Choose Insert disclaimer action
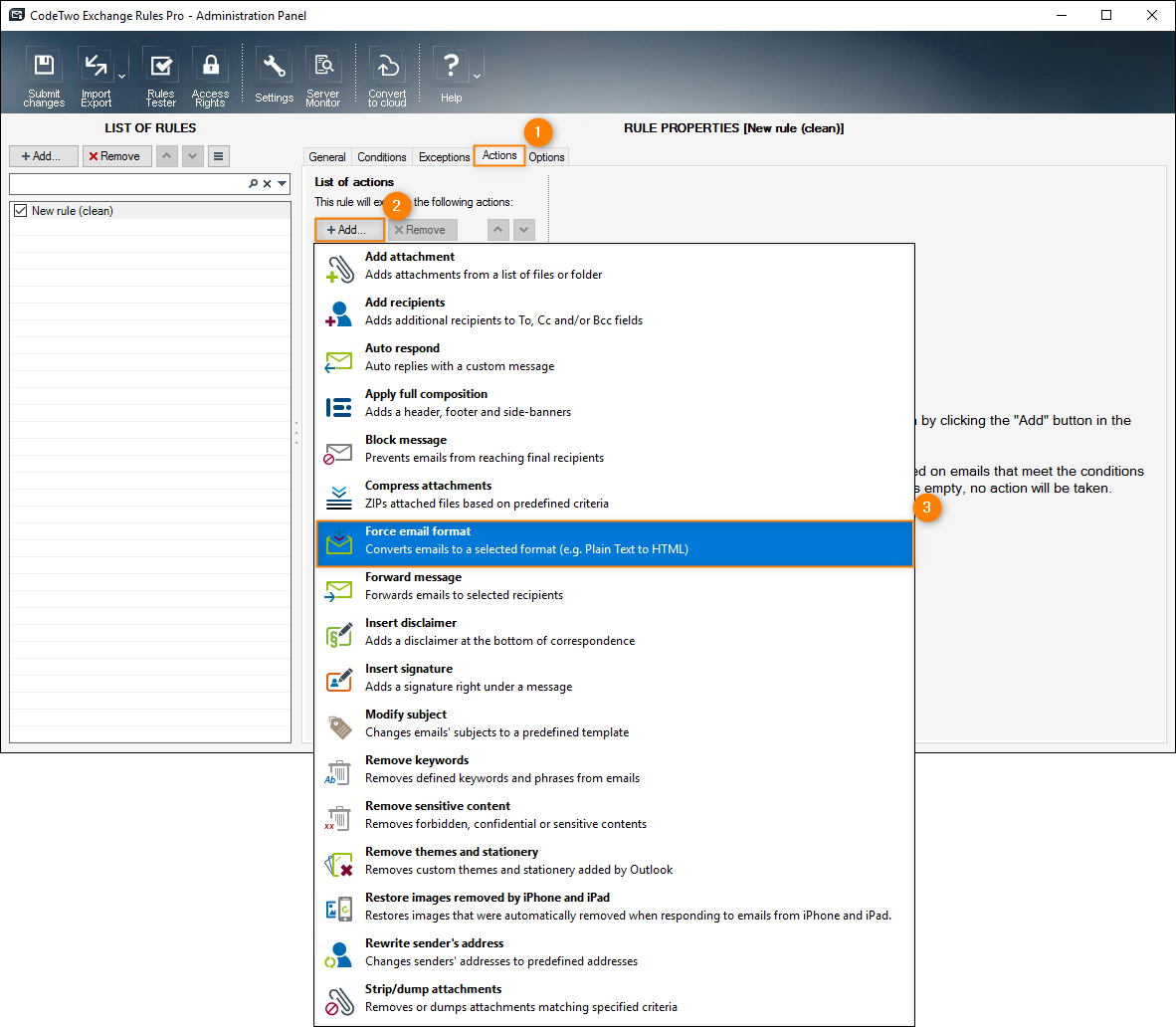The image size is (1176, 1027). click(614, 632)
